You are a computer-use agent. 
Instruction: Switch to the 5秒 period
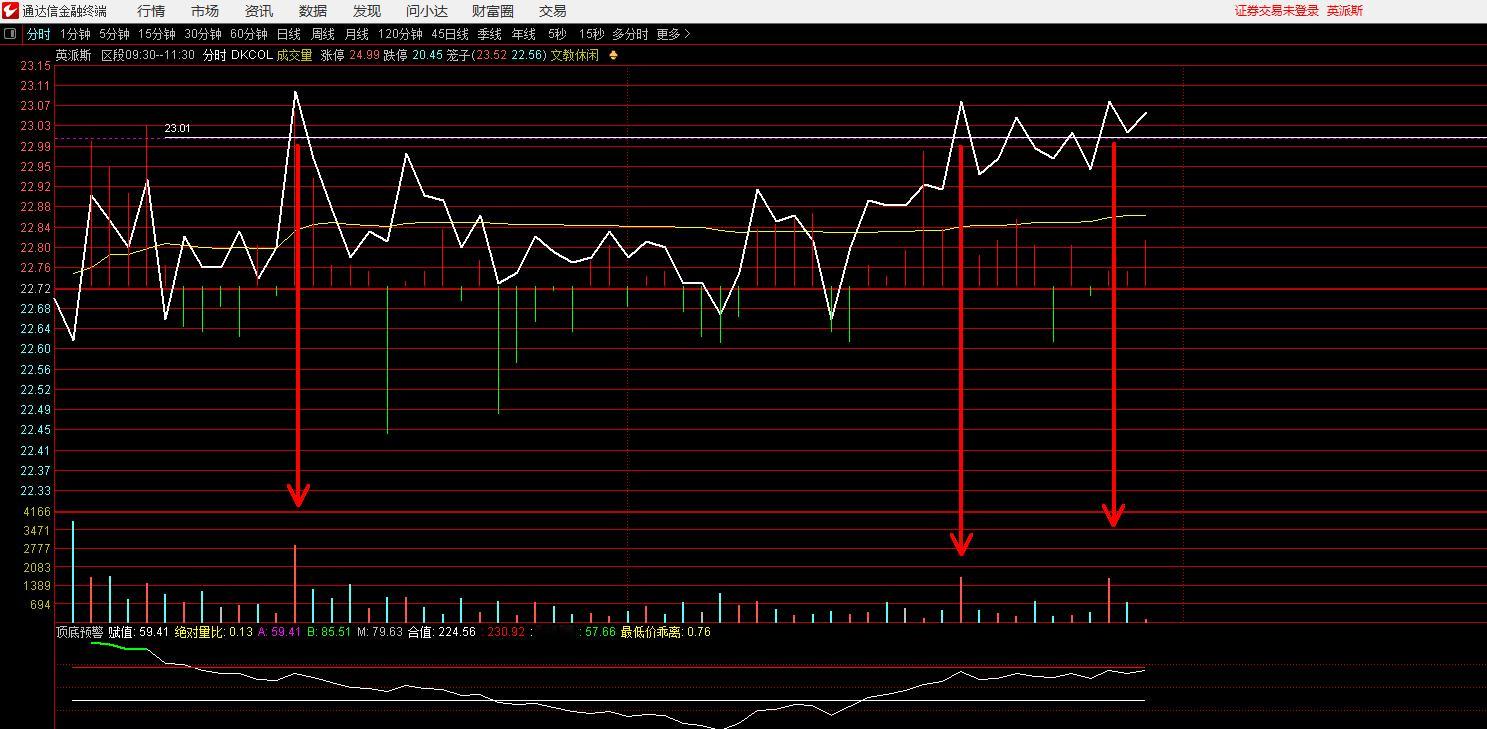[x=556, y=34]
